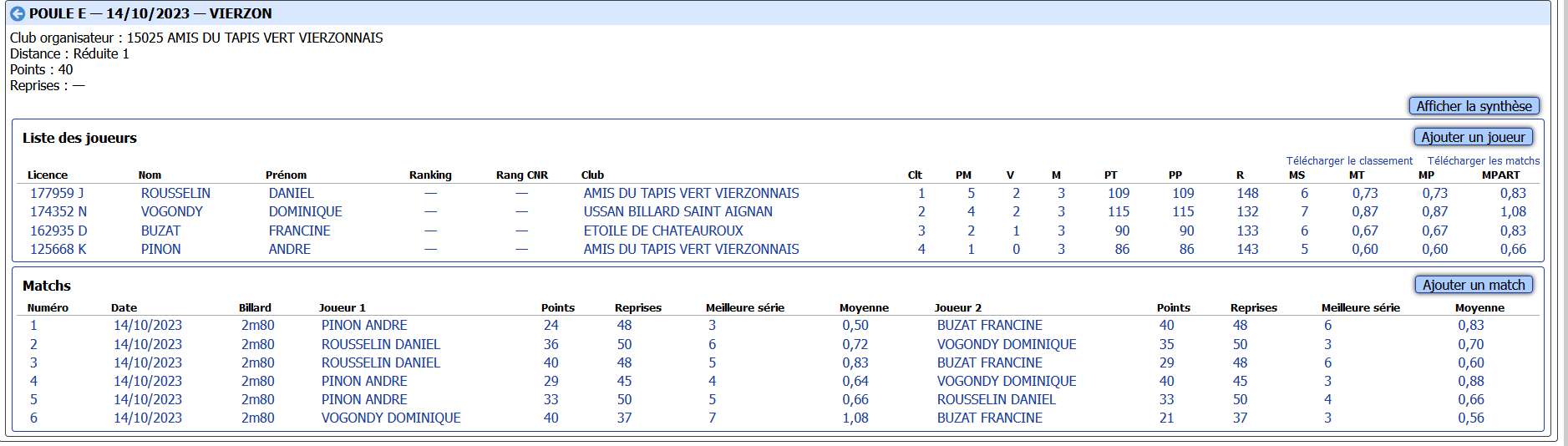The image size is (1568, 446).
Task: Click Joueur 1 ROUSSELIN DANIEL in match 2
Action: click(x=380, y=344)
